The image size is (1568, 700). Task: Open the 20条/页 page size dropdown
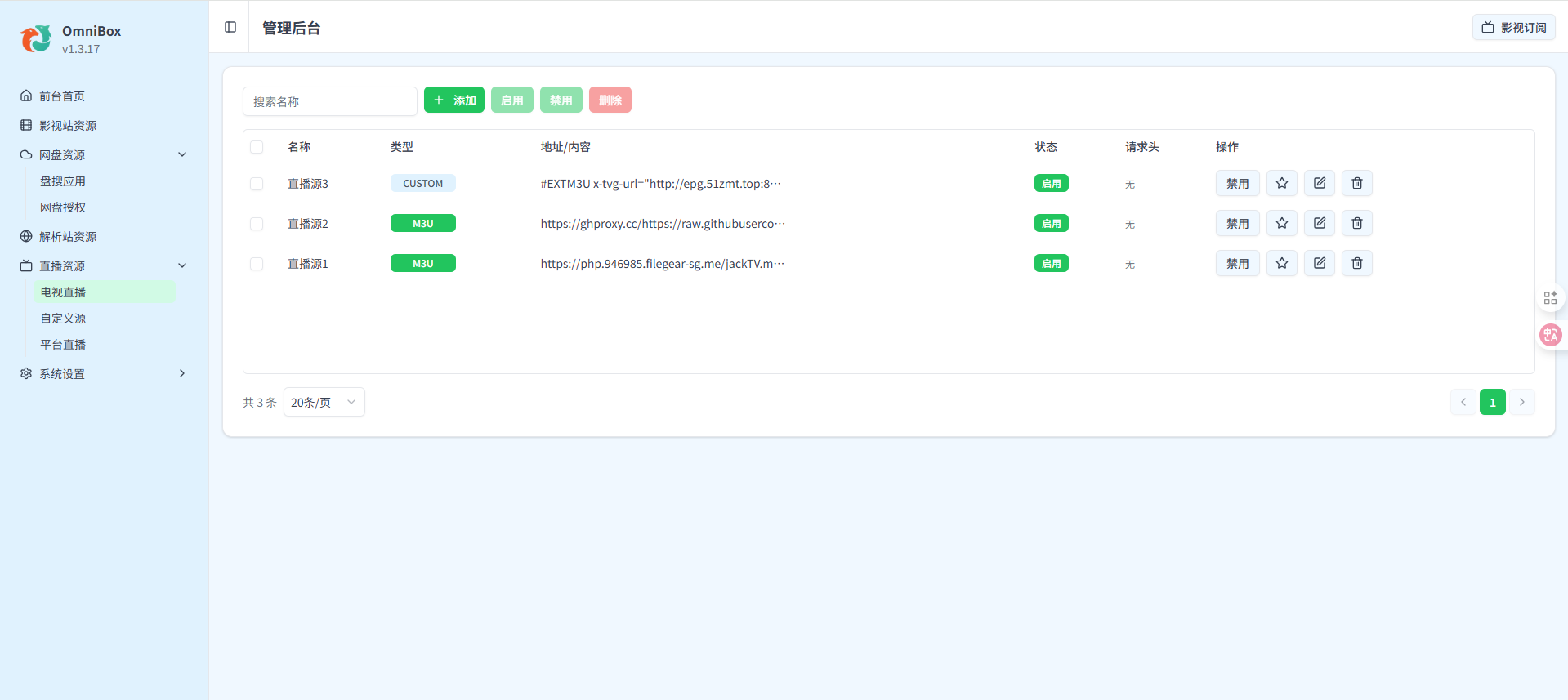pos(324,402)
